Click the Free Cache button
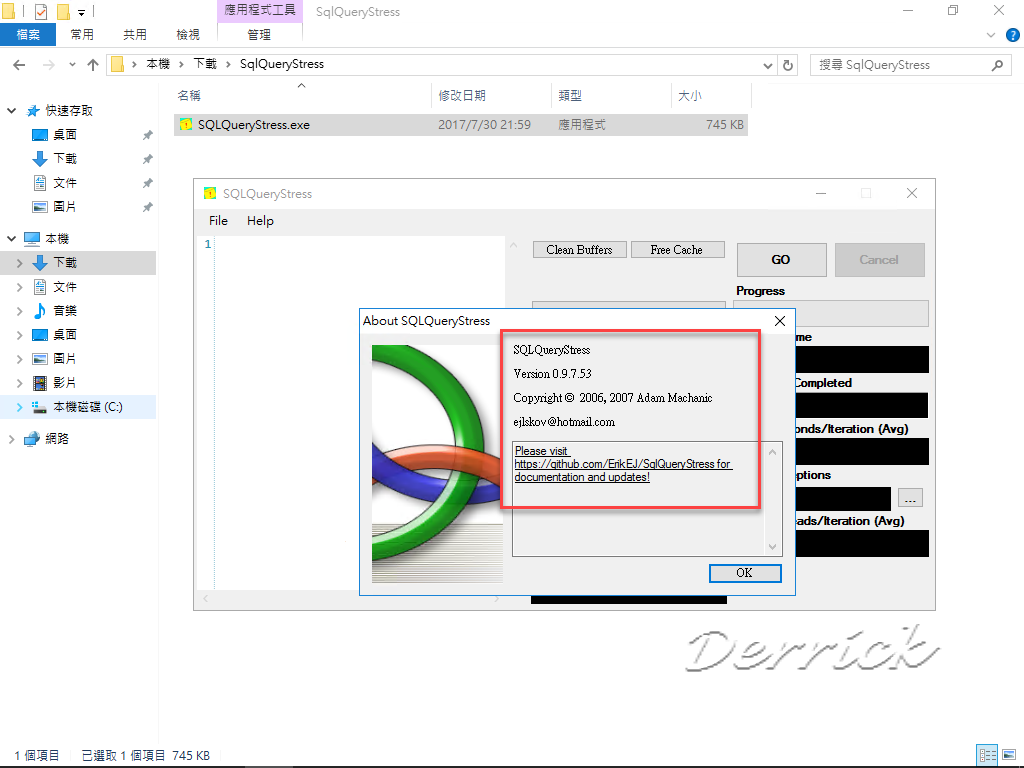This screenshot has width=1024, height=768. [677, 249]
